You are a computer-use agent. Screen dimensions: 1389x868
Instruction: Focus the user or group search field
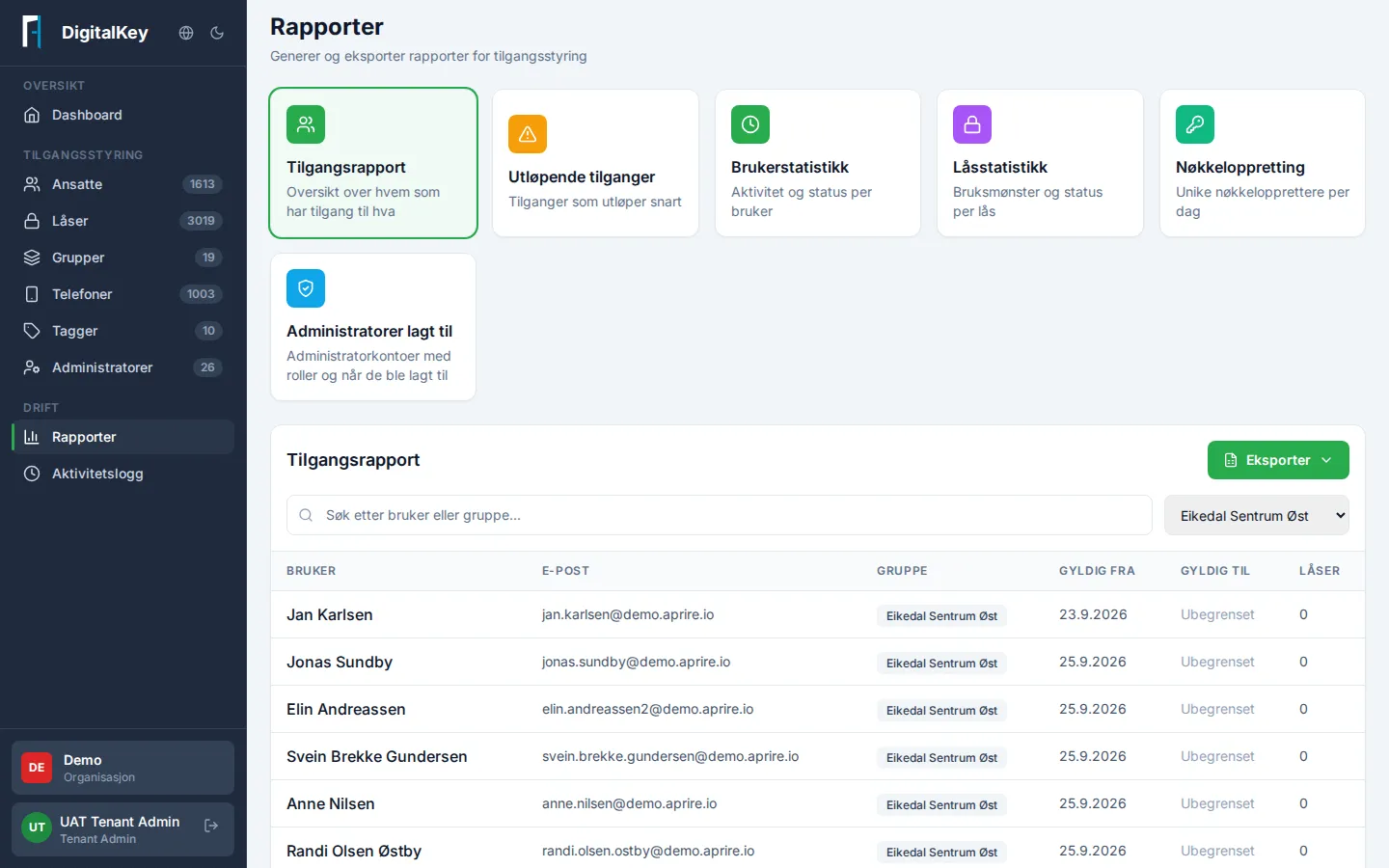click(720, 515)
